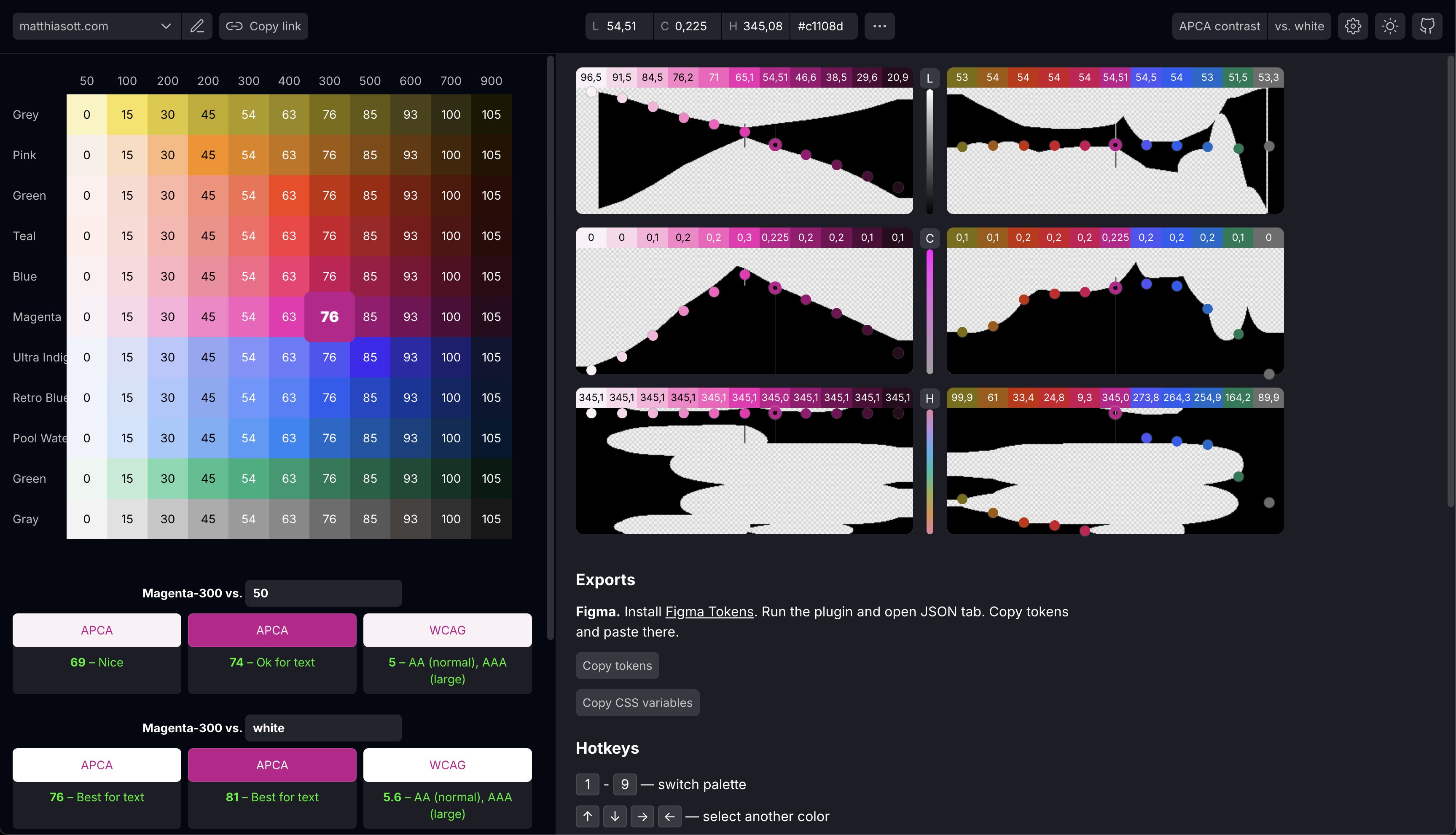This screenshot has height=835, width=1456.
Task: Click the 54,51 value in left lightness graph
Action: point(775,78)
